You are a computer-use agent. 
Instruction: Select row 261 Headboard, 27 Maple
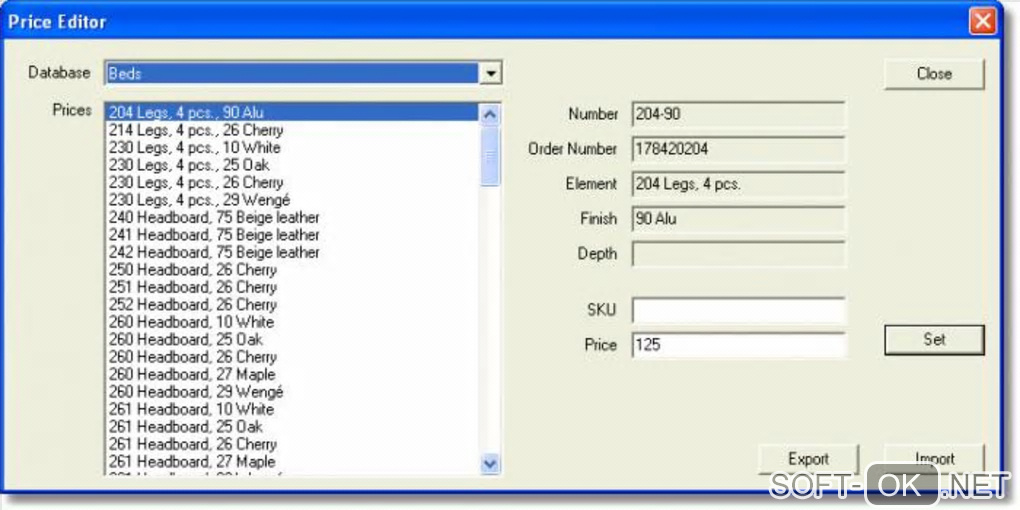click(293, 462)
